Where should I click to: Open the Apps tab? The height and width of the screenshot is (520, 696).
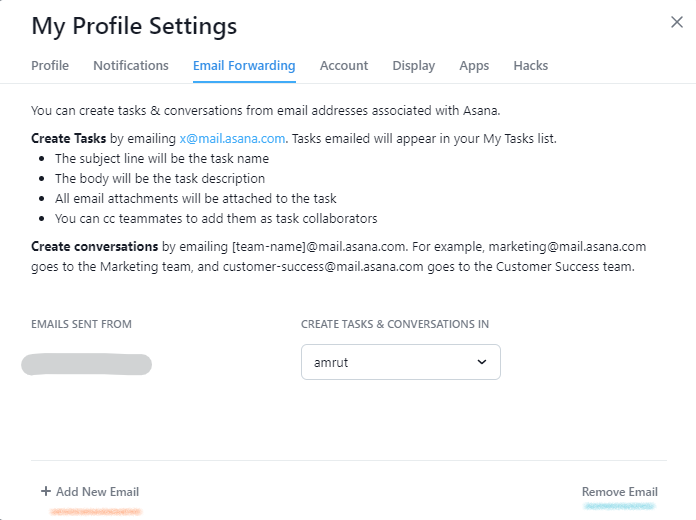pyautogui.click(x=474, y=66)
